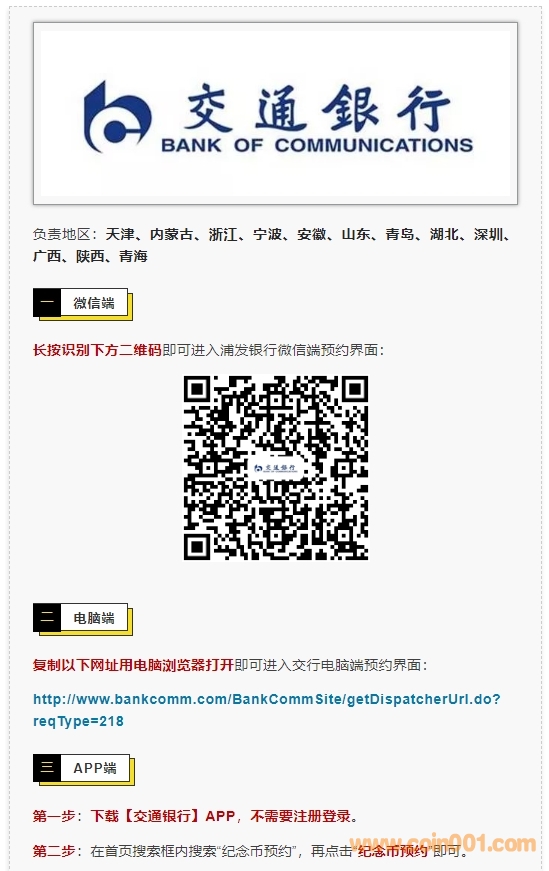The image size is (549, 871).
Task: Click the red text 长按识别下方二维码
Action: pyautogui.click(x=97, y=350)
